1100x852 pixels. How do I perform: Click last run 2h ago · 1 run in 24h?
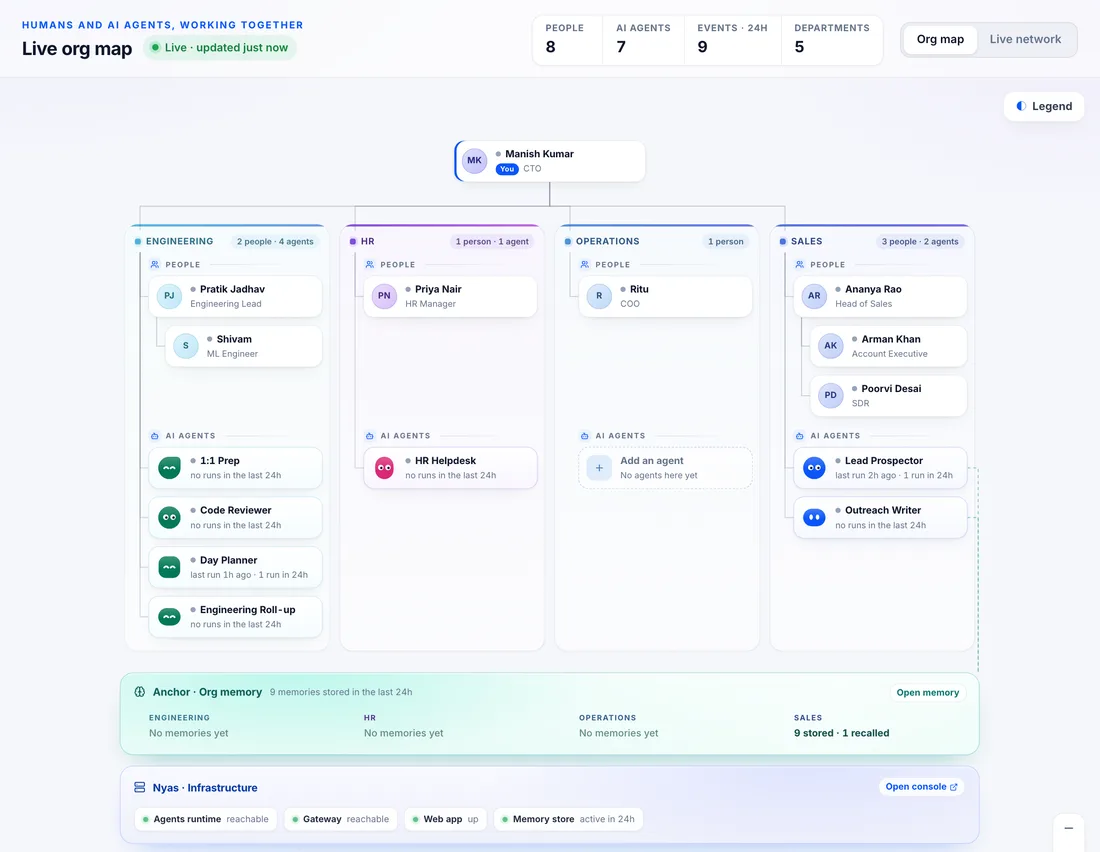(894, 475)
